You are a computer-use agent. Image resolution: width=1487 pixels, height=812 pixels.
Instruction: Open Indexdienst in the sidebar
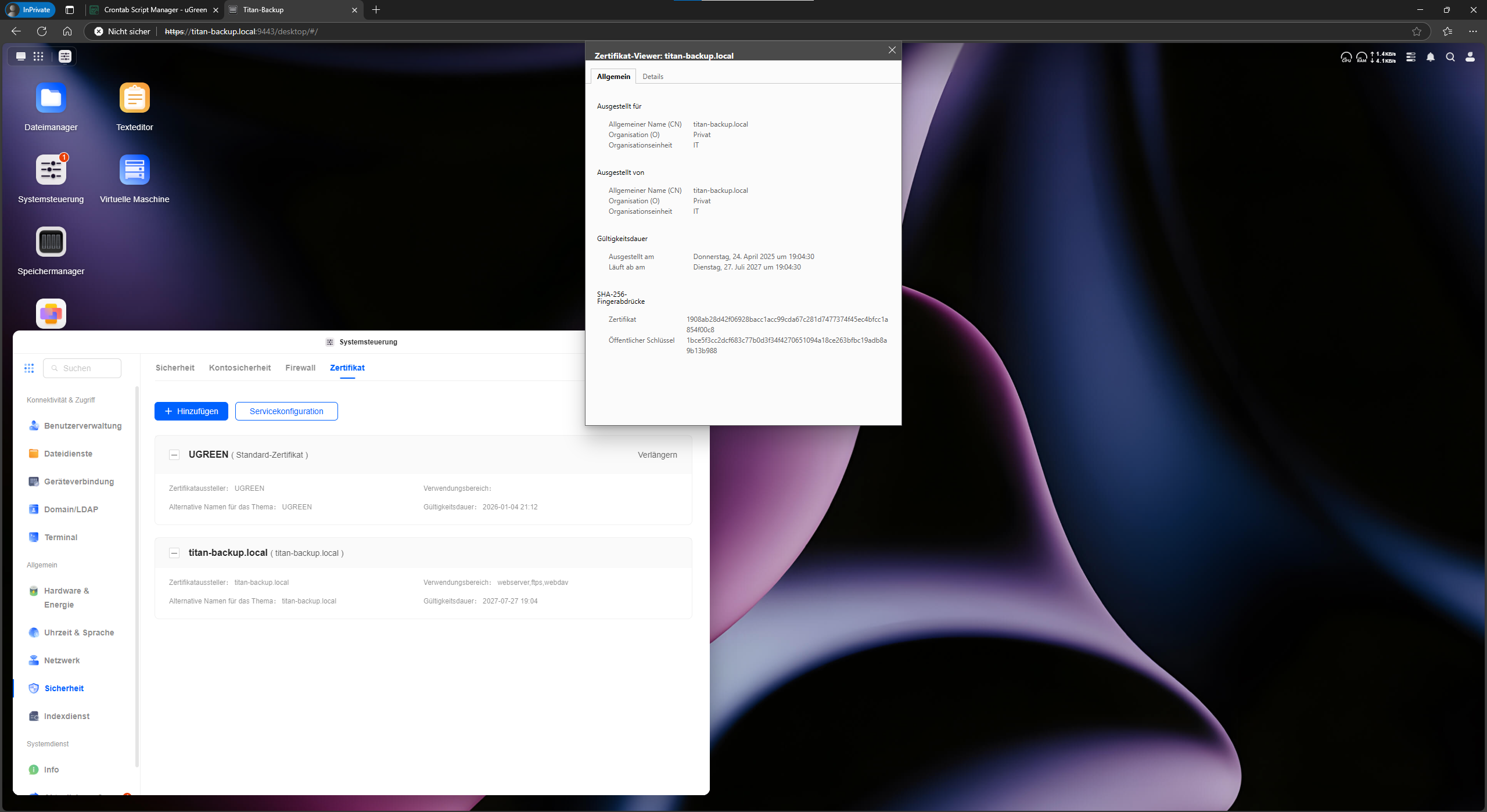59,716
